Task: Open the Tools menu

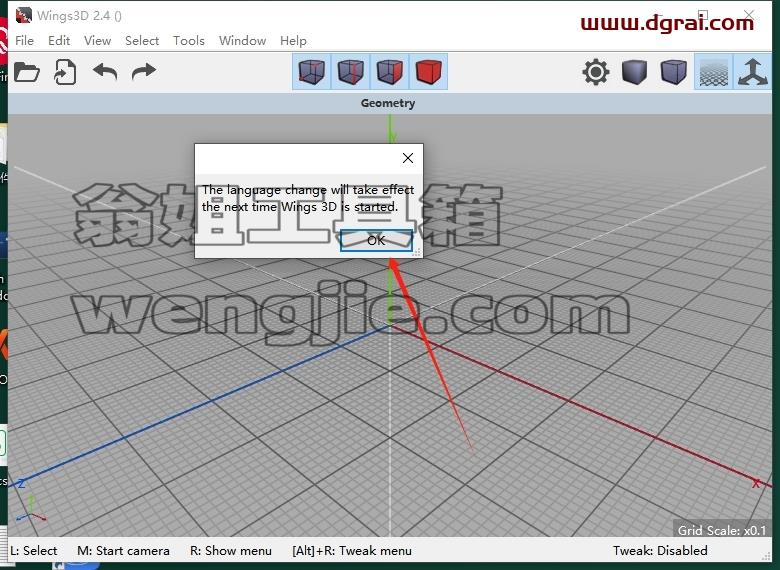Action: 189,40
